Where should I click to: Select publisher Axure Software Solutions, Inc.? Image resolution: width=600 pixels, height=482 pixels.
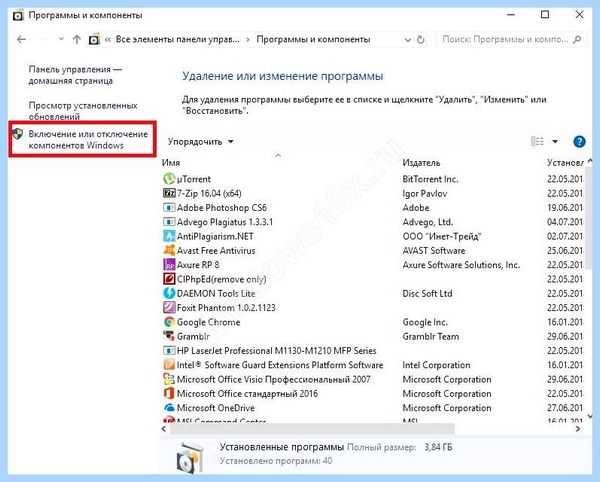(461, 265)
